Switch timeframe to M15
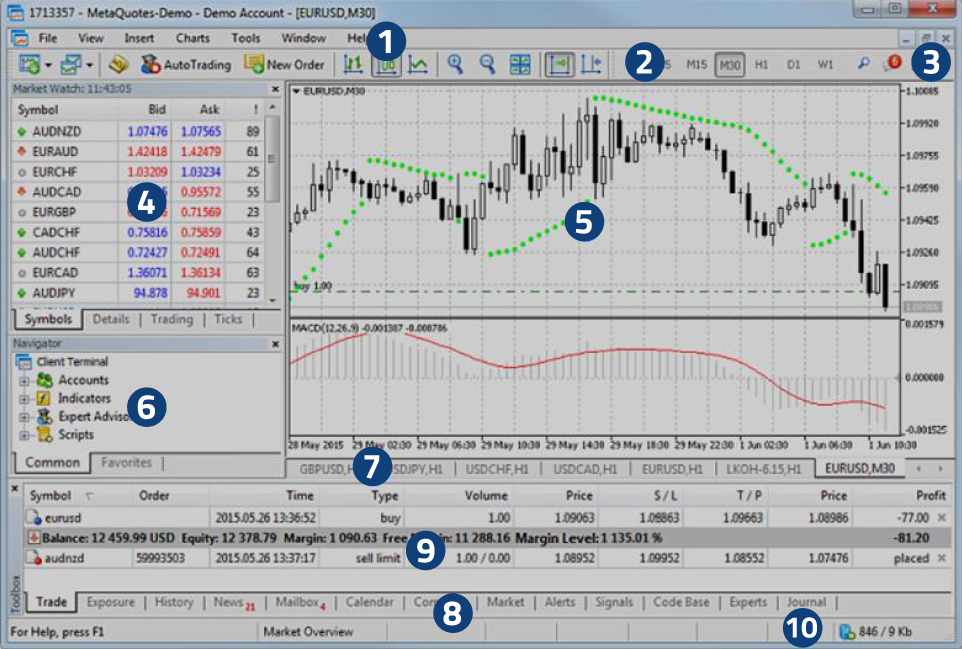 [x=696, y=64]
